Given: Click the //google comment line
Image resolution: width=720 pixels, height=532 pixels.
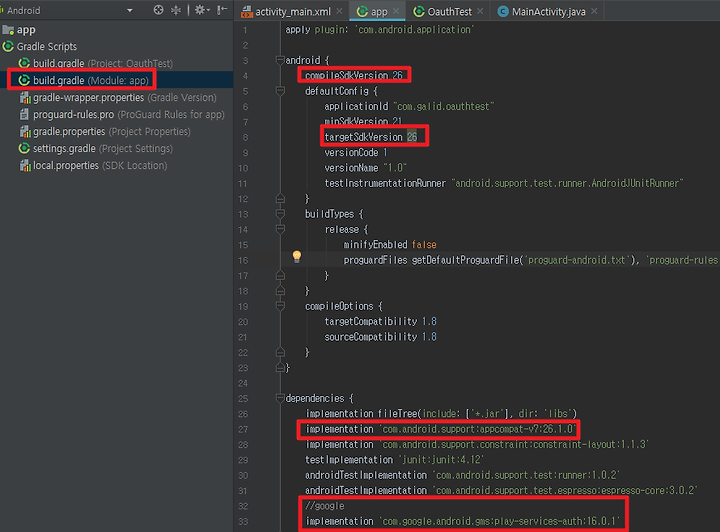Looking at the screenshot, I should point(325,506).
